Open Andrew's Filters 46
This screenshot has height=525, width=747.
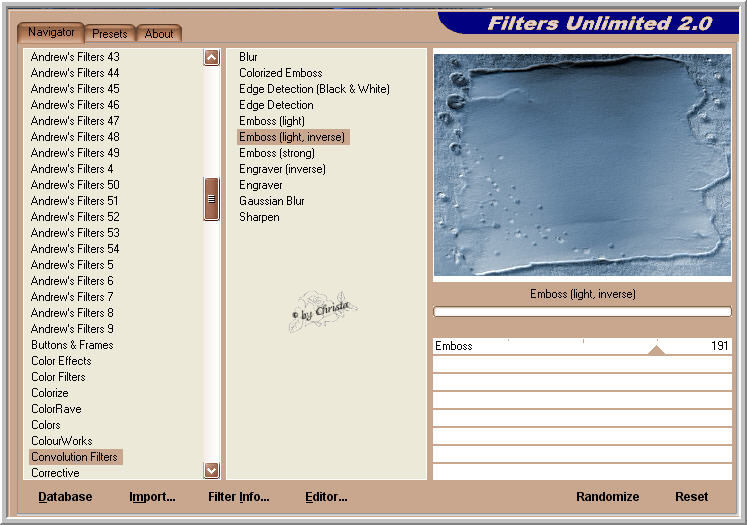(75, 105)
